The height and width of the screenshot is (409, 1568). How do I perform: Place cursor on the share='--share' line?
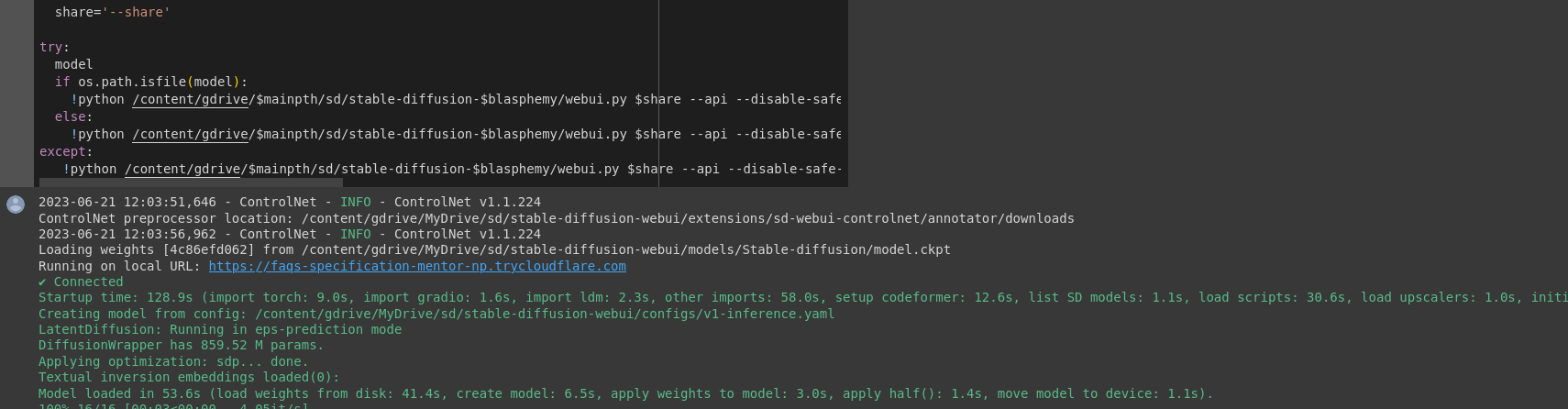[112, 13]
